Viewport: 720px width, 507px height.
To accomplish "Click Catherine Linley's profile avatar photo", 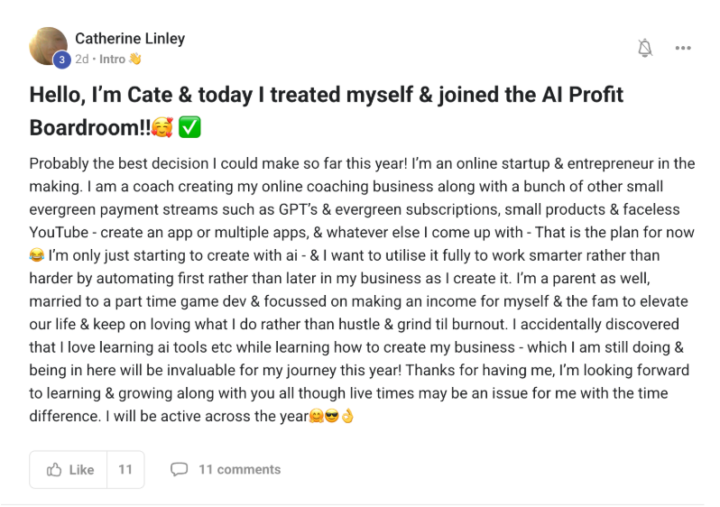I will click(48, 45).
